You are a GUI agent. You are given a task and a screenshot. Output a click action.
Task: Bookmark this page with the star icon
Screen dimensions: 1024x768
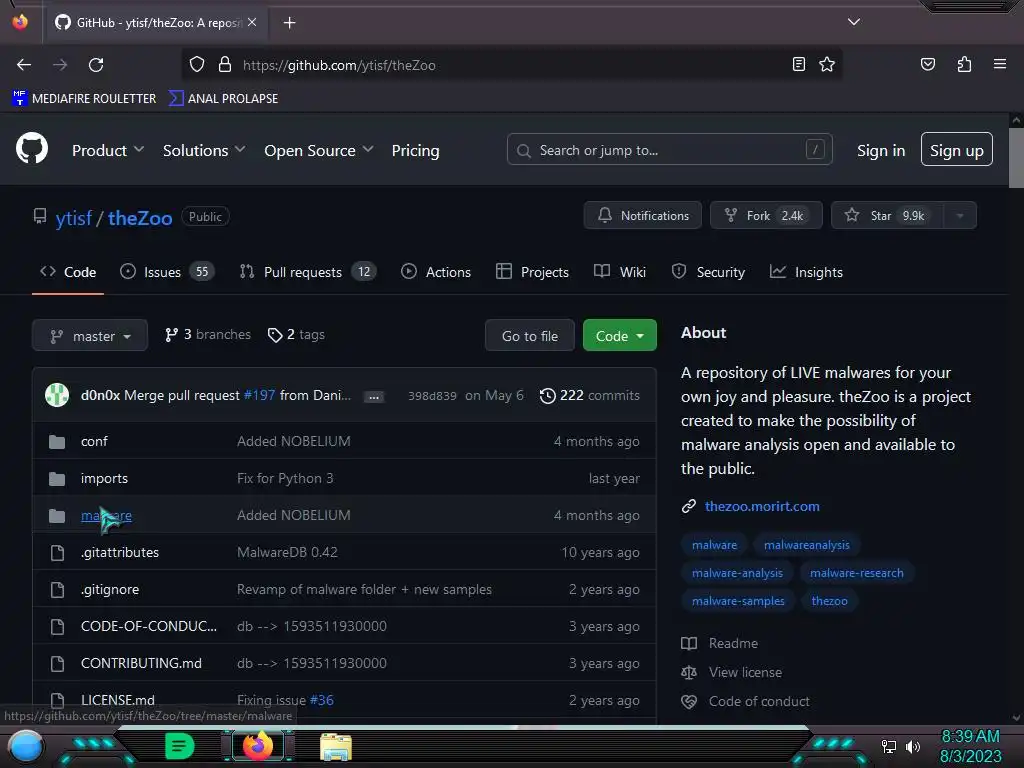(x=827, y=64)
